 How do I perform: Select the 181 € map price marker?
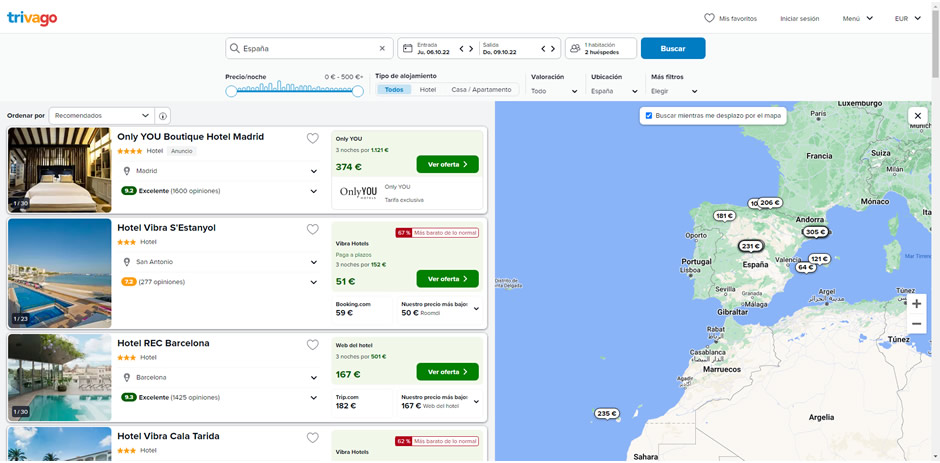[724, 216]
